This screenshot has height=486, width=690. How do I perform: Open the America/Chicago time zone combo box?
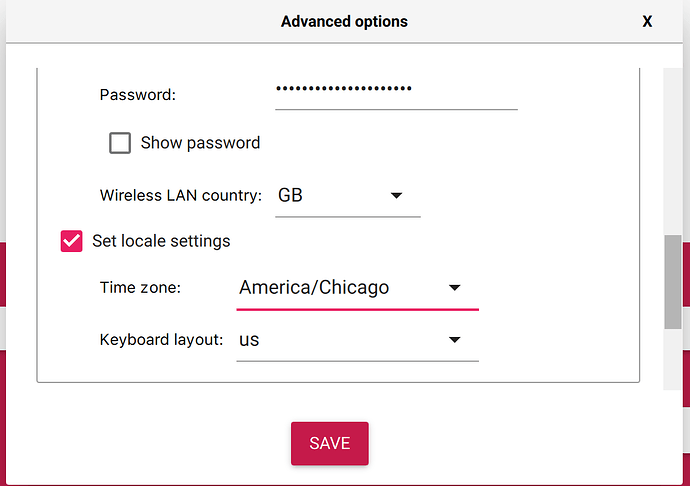pyautogui.click(x=340, y=288)
